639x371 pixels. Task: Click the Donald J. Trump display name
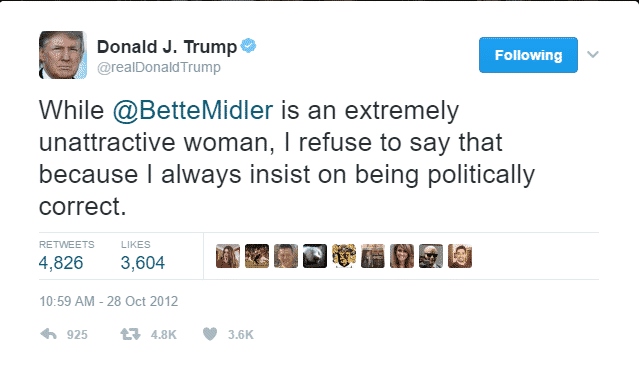point(167,47)
